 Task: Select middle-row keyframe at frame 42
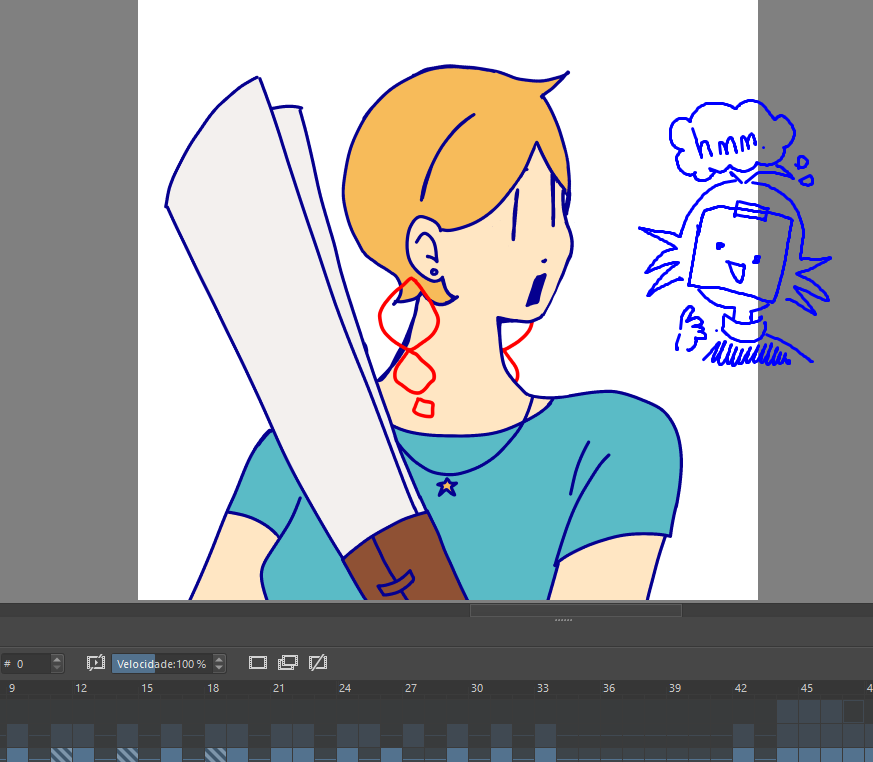point(743,735)
